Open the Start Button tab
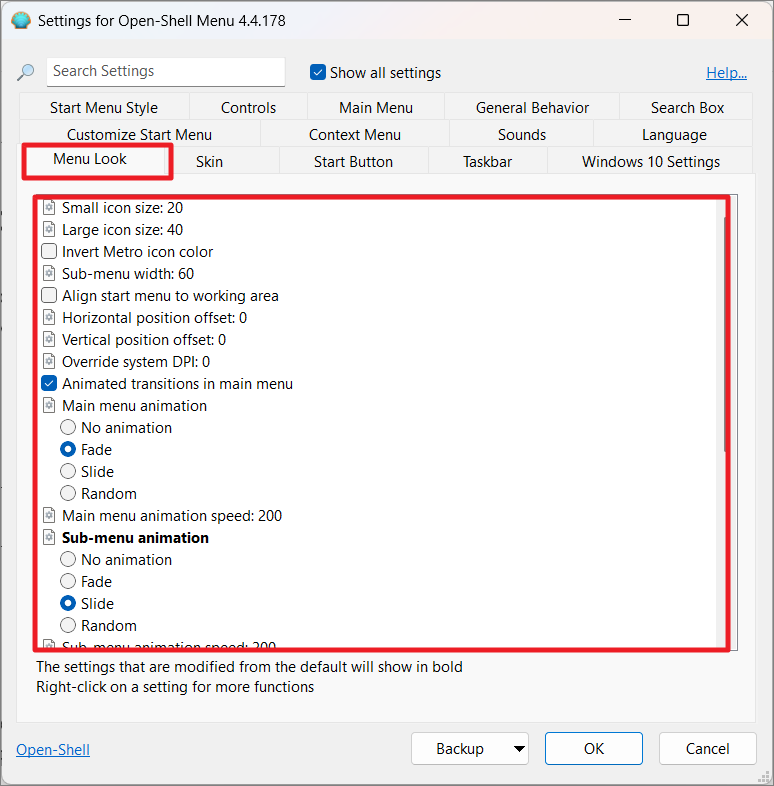This screenshot has height=786, width=774. (353, 161)
